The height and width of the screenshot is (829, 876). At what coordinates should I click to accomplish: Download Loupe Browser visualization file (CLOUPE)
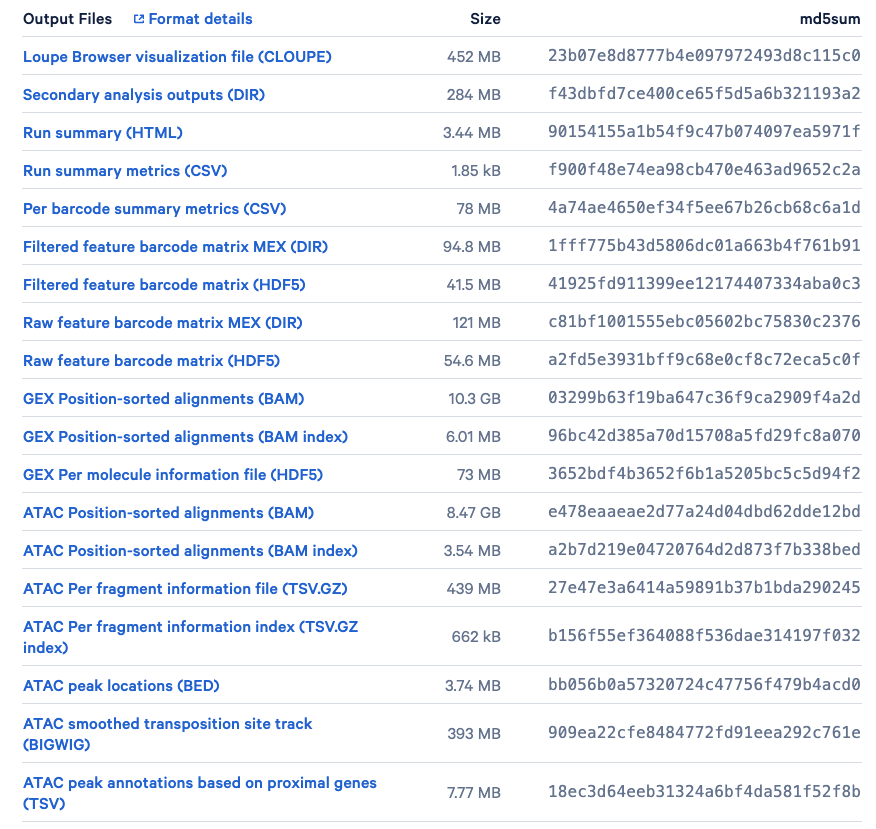177,57
